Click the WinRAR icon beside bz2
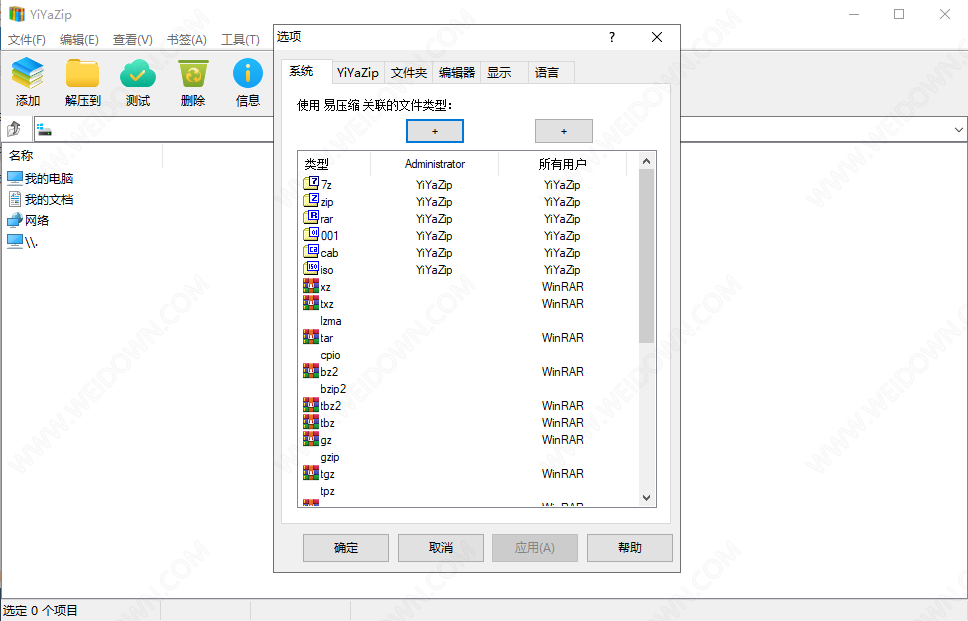 coord(311,370)
